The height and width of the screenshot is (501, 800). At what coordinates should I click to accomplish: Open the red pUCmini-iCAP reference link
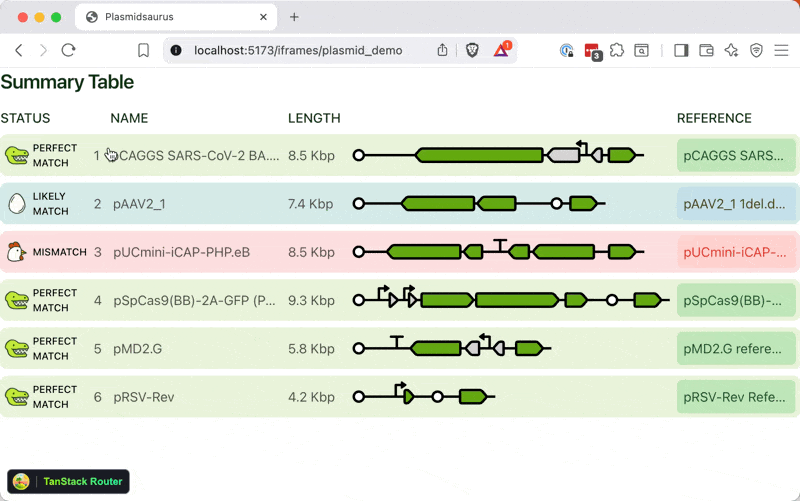click(x=736, y=252)
